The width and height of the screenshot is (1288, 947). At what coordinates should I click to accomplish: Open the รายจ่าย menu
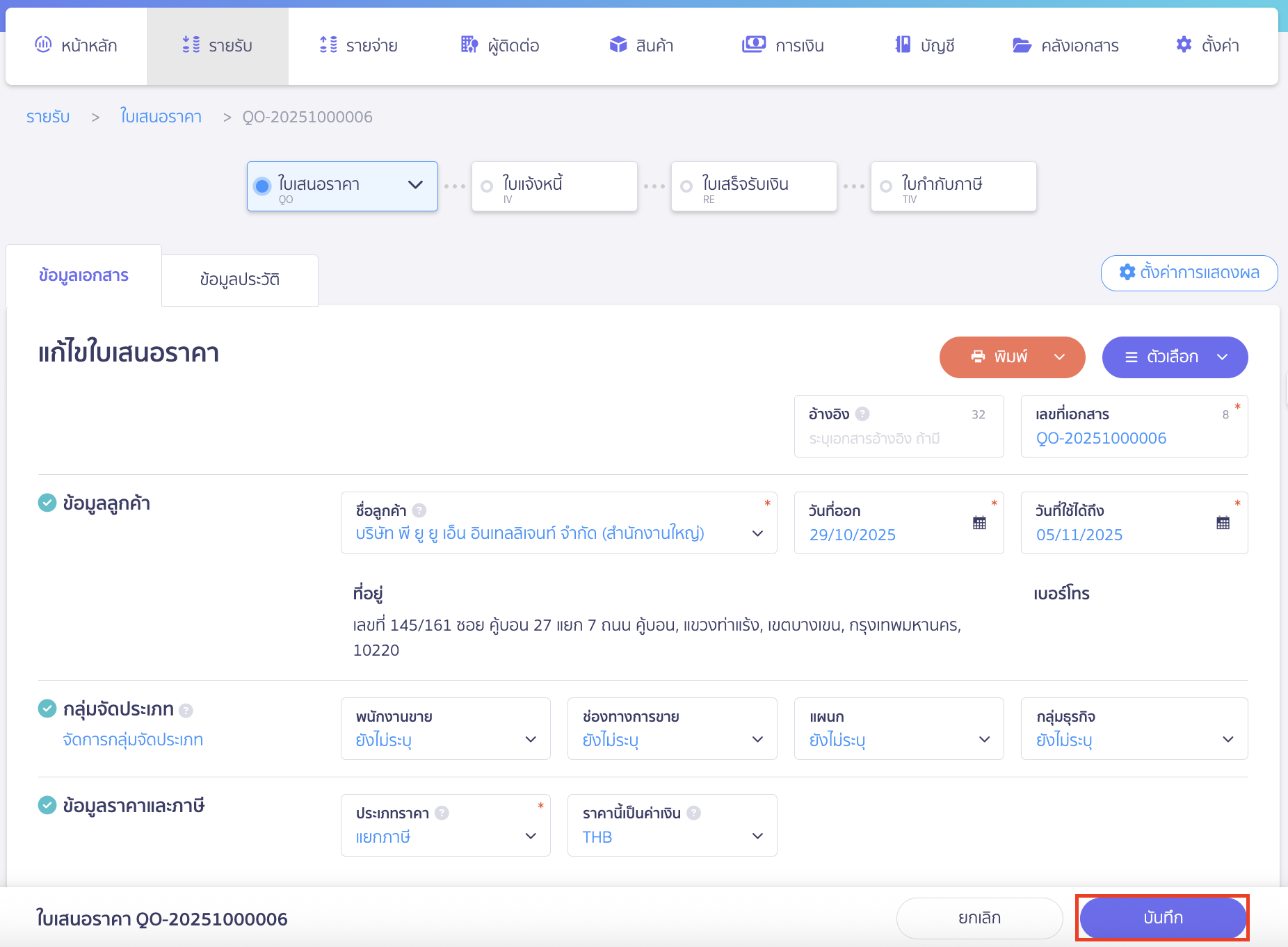pyautogui.click(x=358, y=46)
